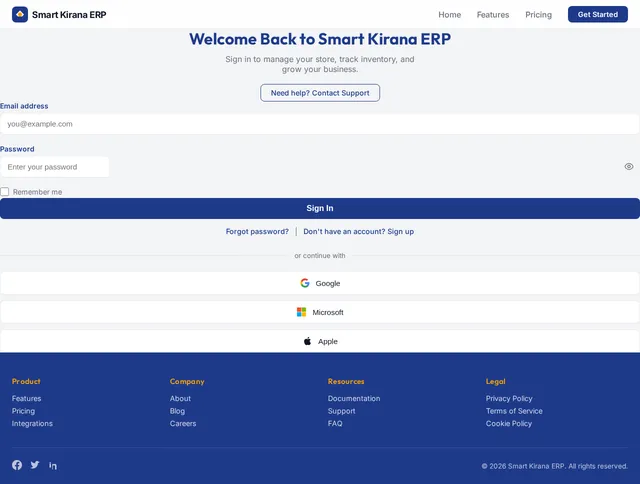
Task: Continue with Google sign-in button
Action: pos(320,283)
